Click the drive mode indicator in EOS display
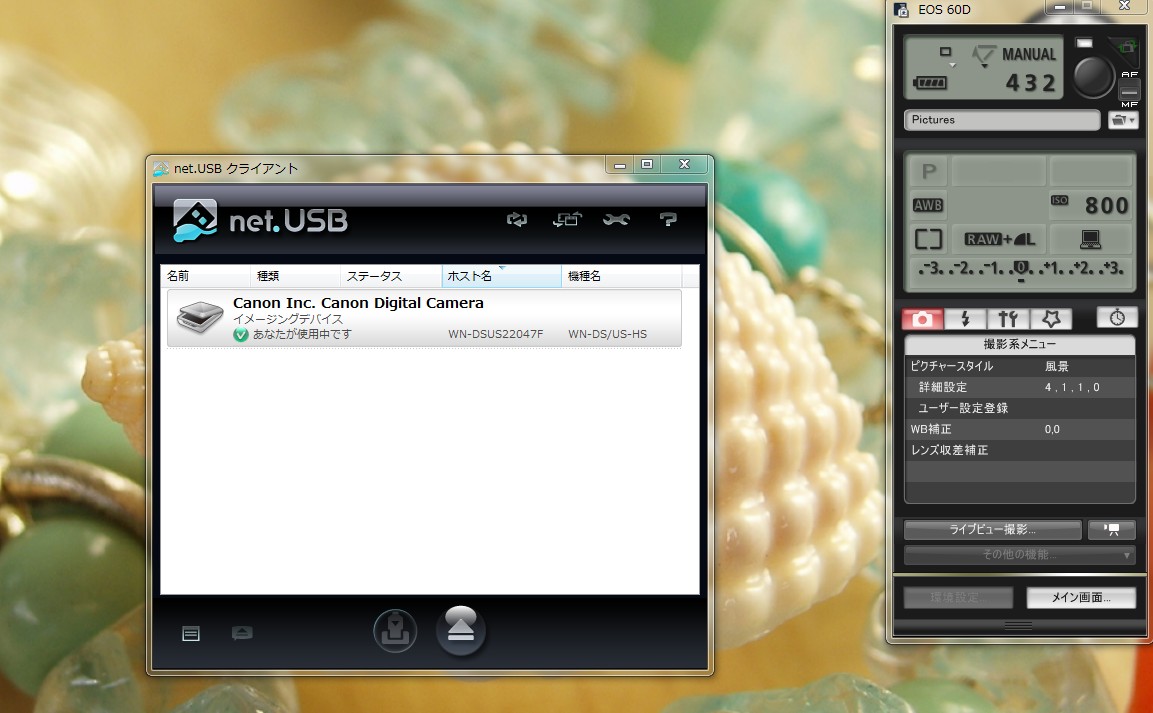This screenshot has width=1153, height=713. tap(946, 53)
